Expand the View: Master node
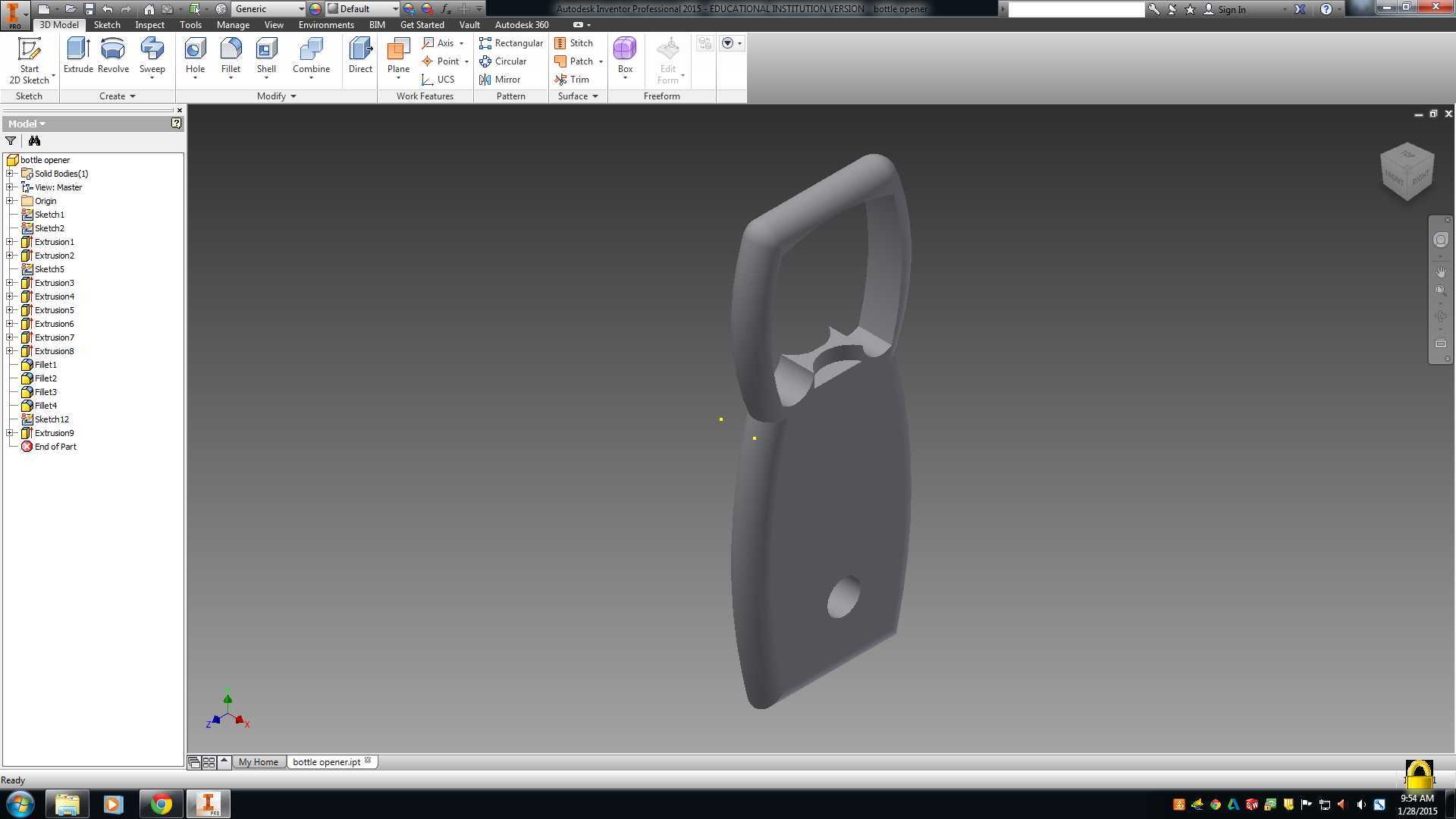 pyautogui.click(x=10, y=187)
